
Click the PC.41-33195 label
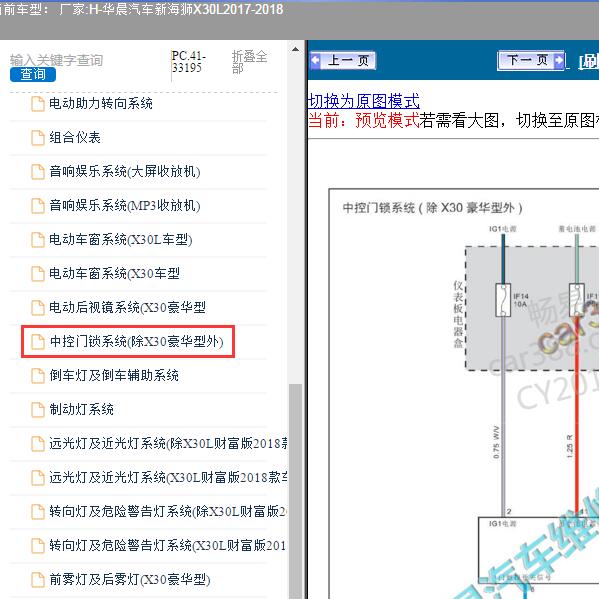point(188,62)
